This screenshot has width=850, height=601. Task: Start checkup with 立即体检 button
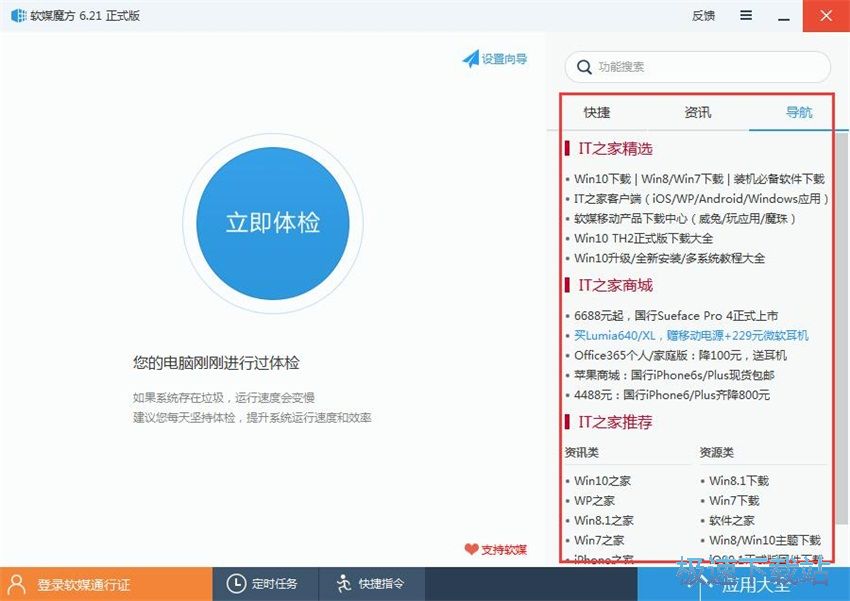(273, 223)
